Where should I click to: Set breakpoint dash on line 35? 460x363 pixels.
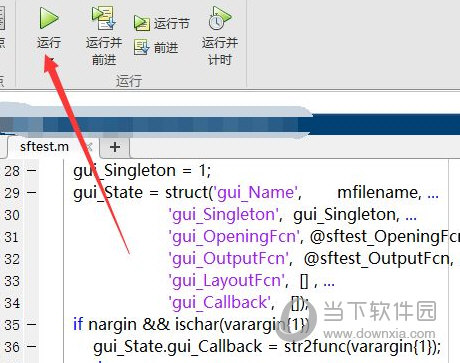(x=32, y=324)
